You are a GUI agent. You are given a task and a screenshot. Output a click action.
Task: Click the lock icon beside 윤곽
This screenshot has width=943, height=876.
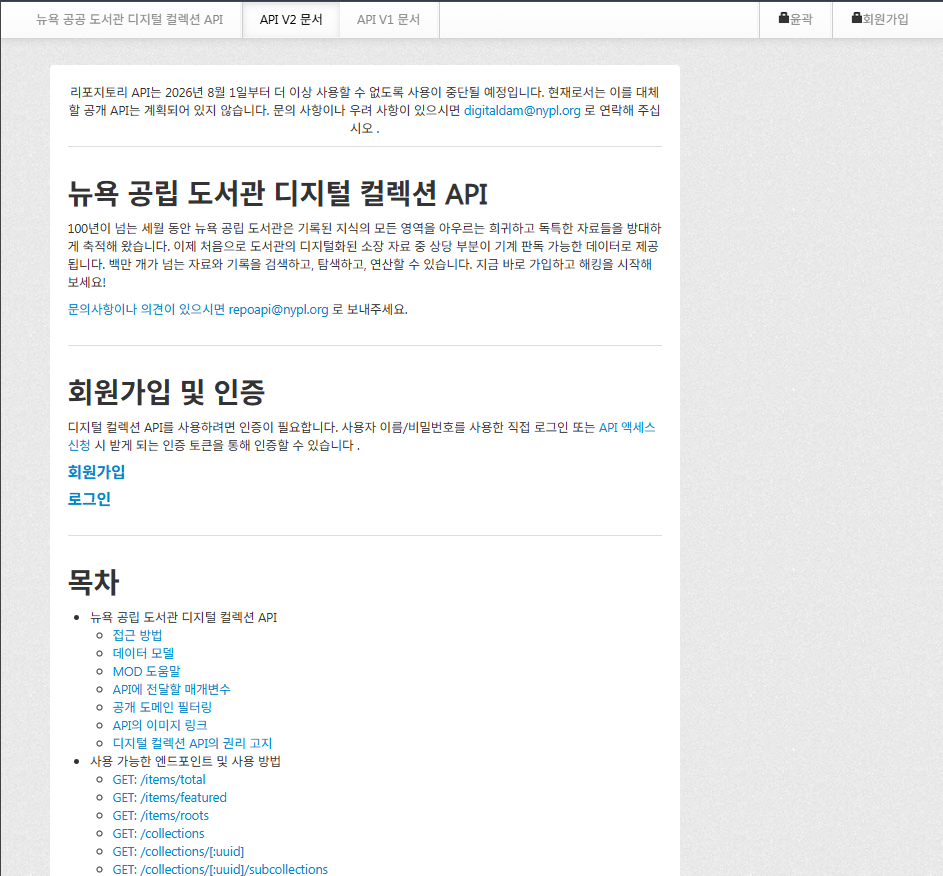tap(784, 18)
